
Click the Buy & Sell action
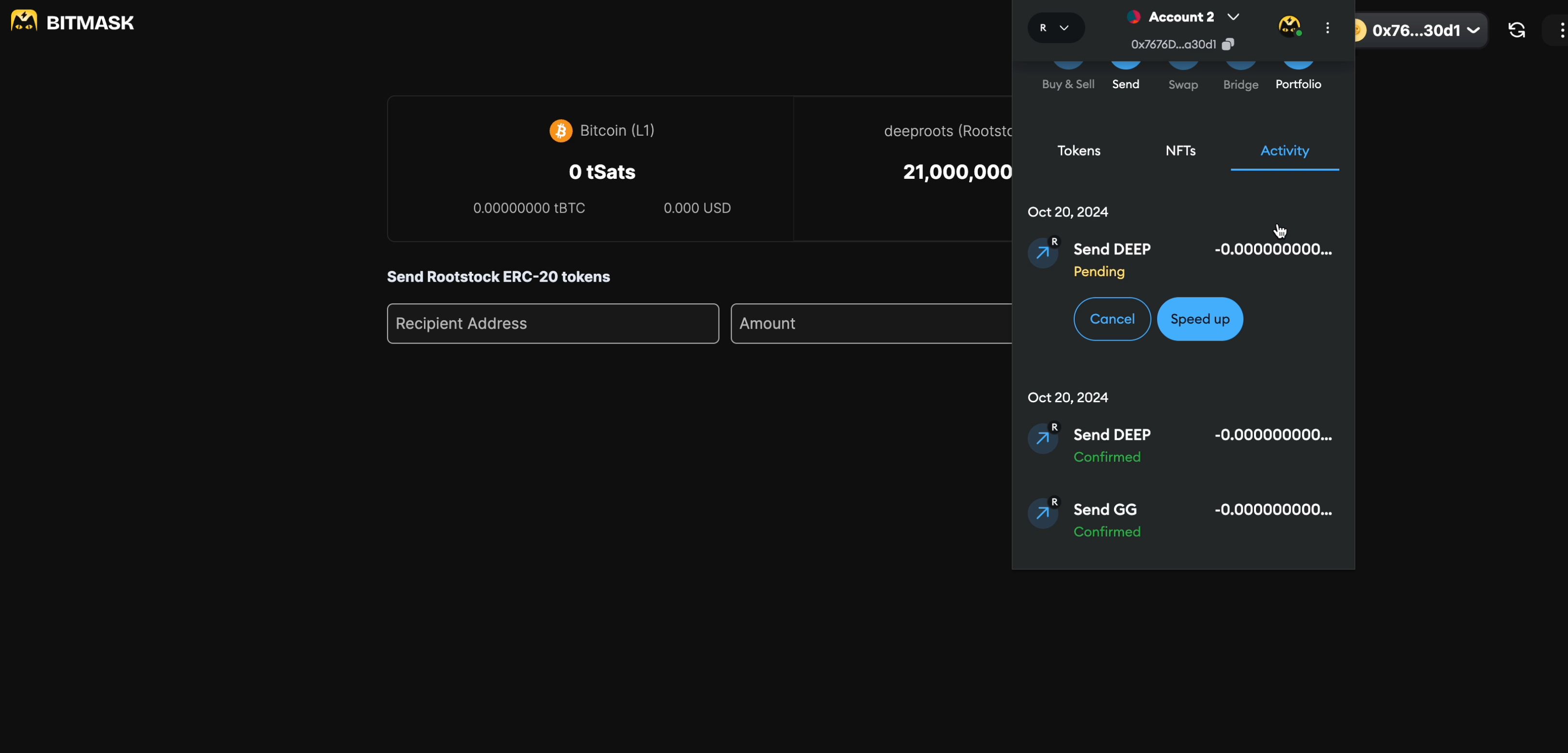pyautogui.click(x=1068, y=78)
